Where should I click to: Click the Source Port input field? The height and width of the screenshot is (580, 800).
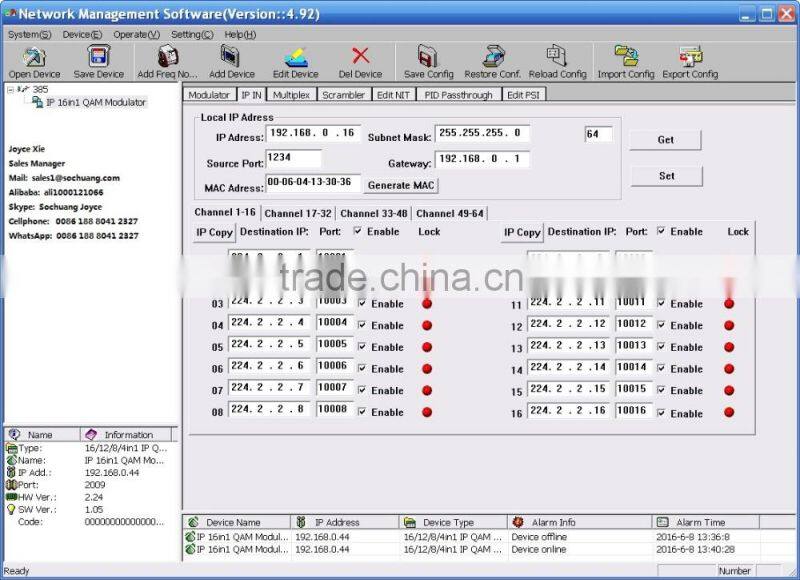293,158
